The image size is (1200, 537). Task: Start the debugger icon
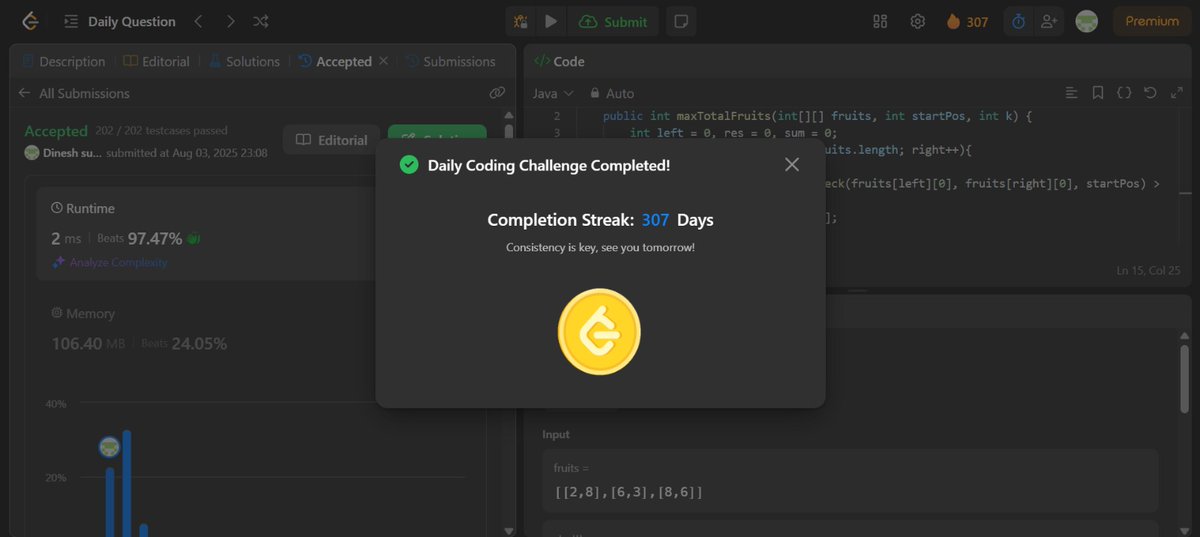pos(521,21)
